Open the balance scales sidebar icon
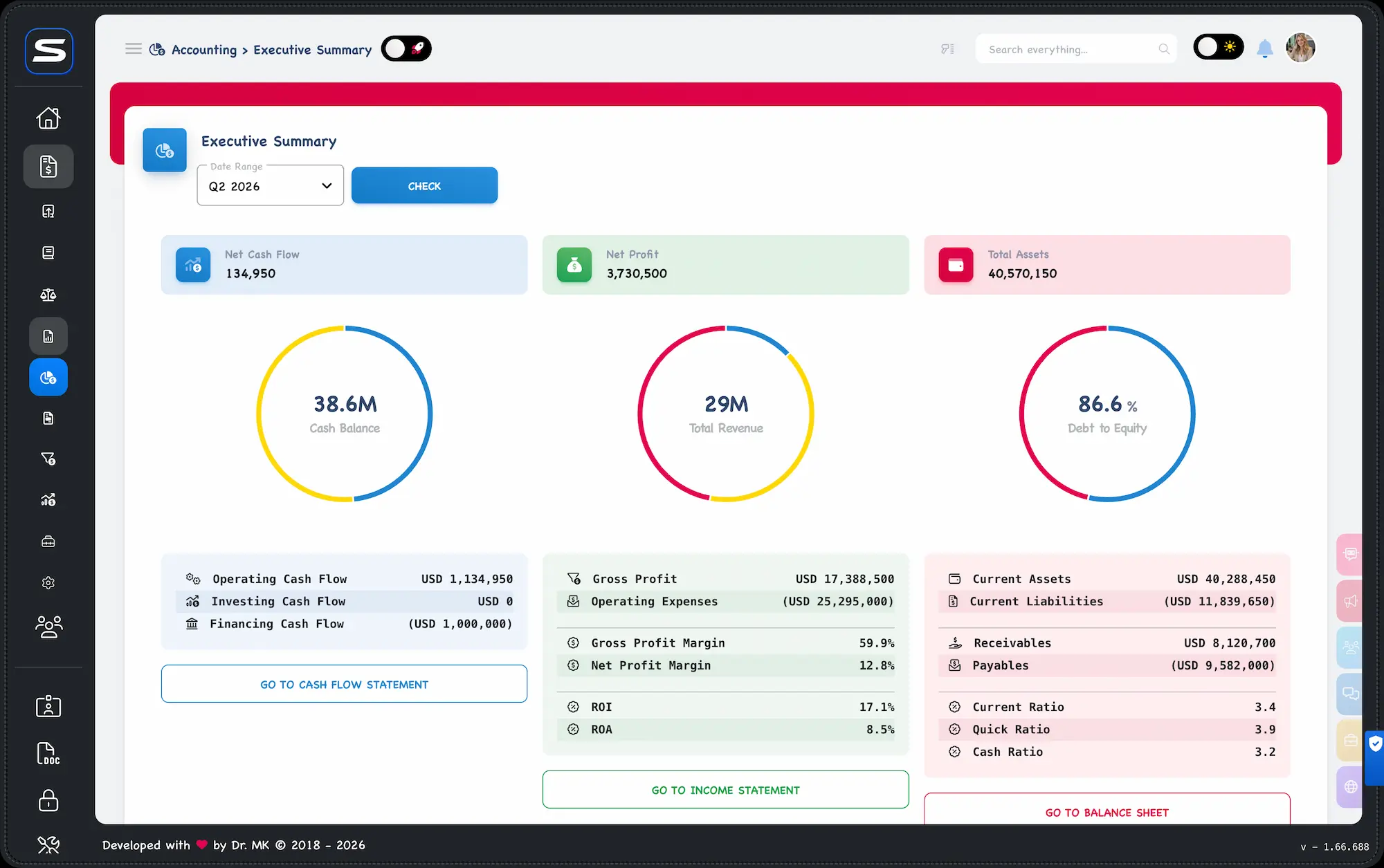The image size is (1384, 868). click(48, 295)
